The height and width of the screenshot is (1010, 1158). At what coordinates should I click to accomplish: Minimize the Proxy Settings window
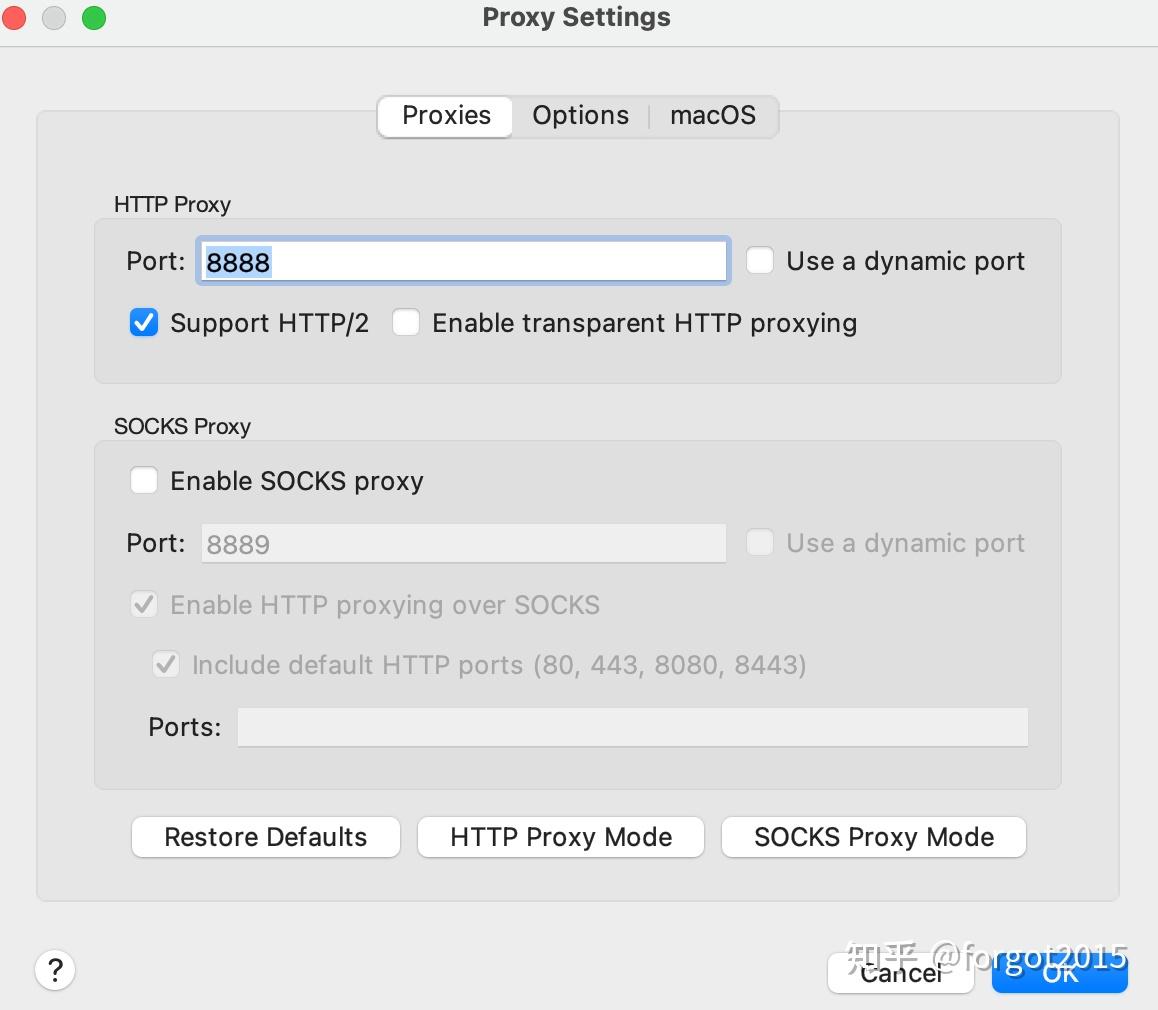coord(54,17)
